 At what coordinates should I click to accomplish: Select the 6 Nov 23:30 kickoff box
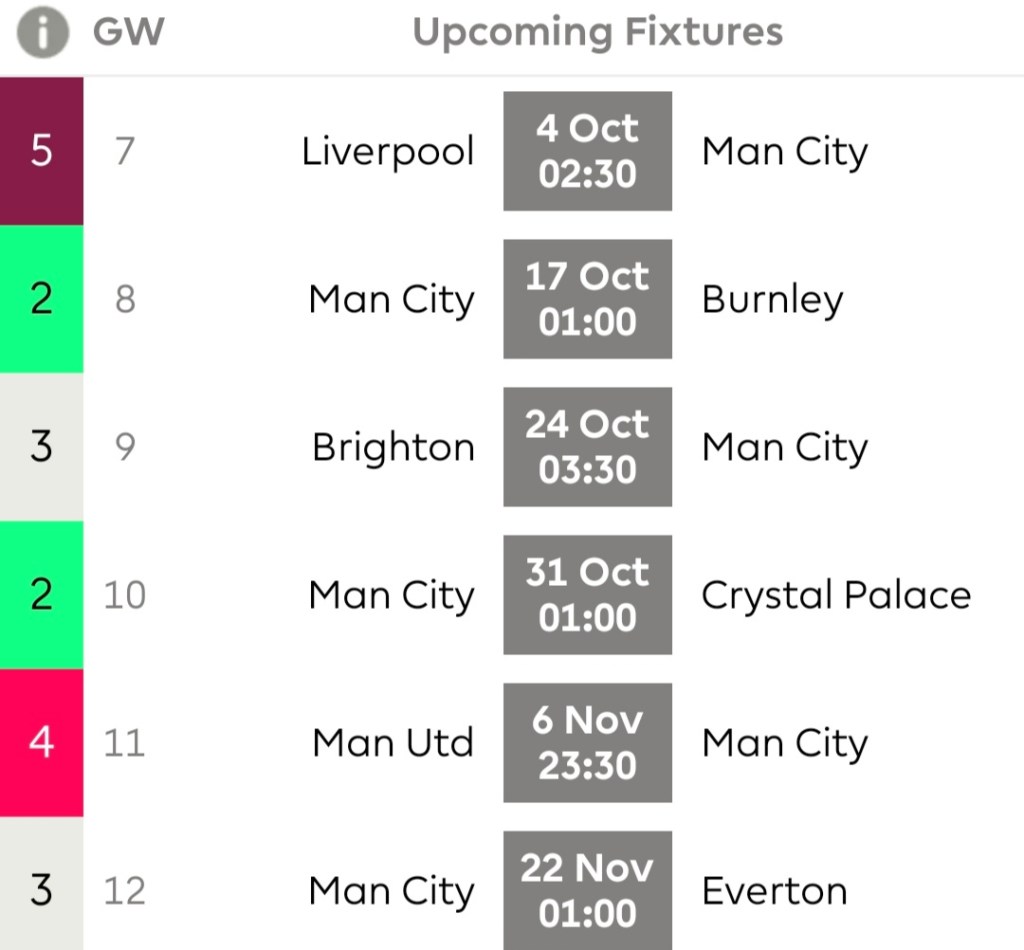587,743
